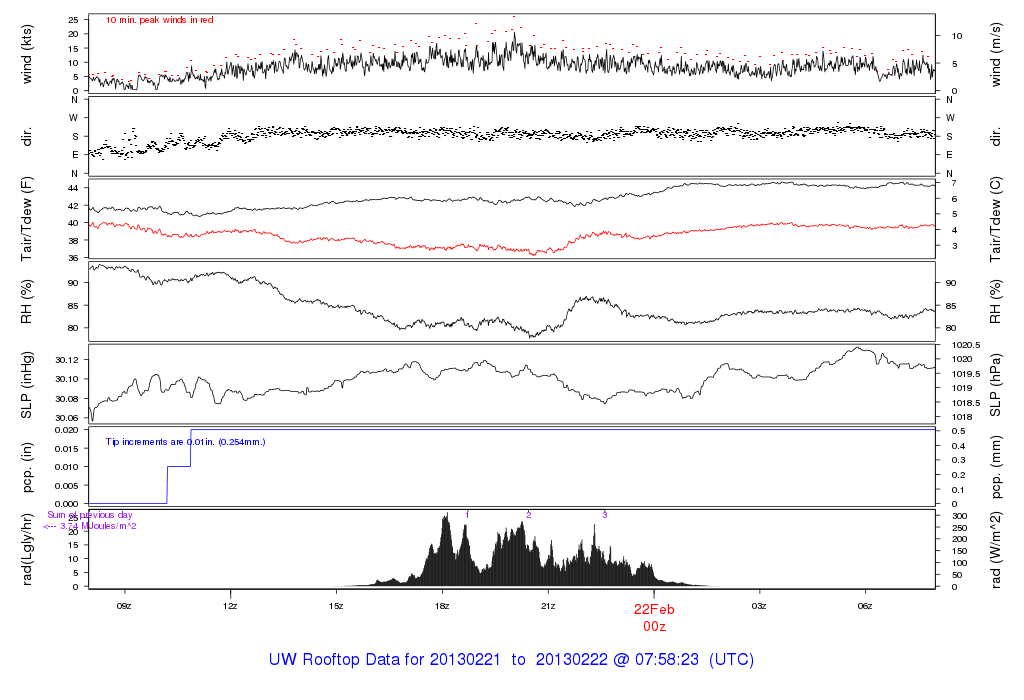Click the red '00z' time label

[654, 626]
